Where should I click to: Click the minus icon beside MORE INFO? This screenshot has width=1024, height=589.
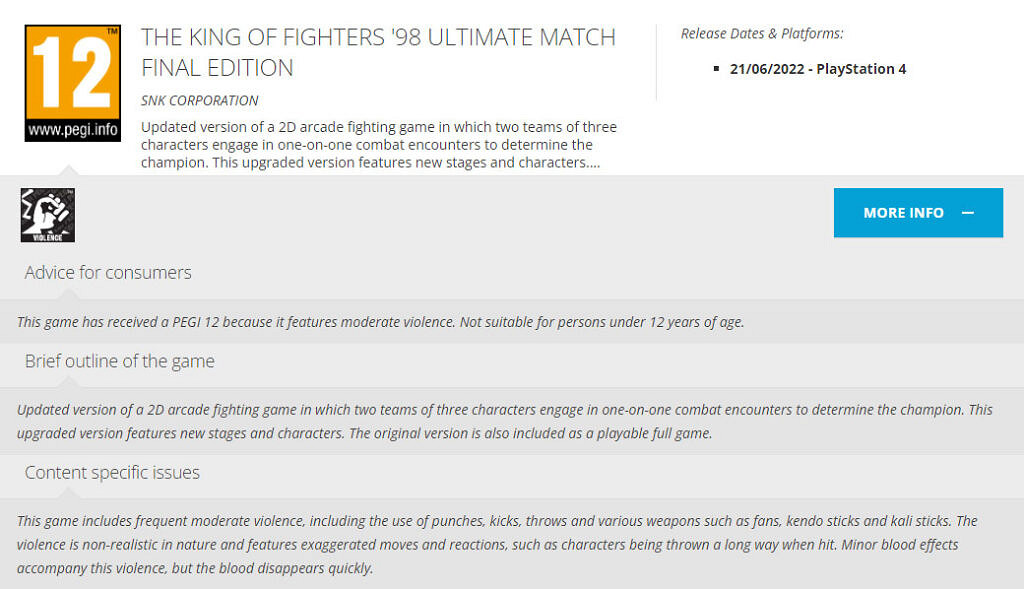pos(967,213)
